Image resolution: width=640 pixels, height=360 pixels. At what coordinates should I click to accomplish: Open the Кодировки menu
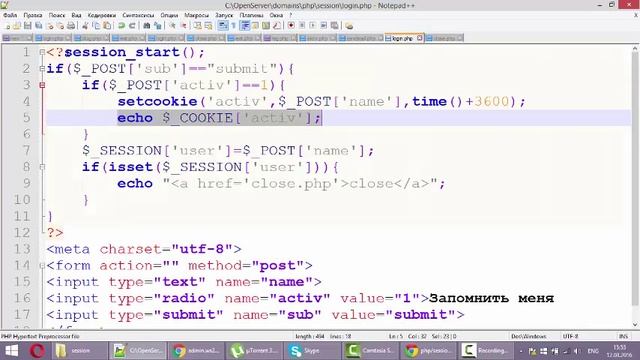[x=102, y=15]
